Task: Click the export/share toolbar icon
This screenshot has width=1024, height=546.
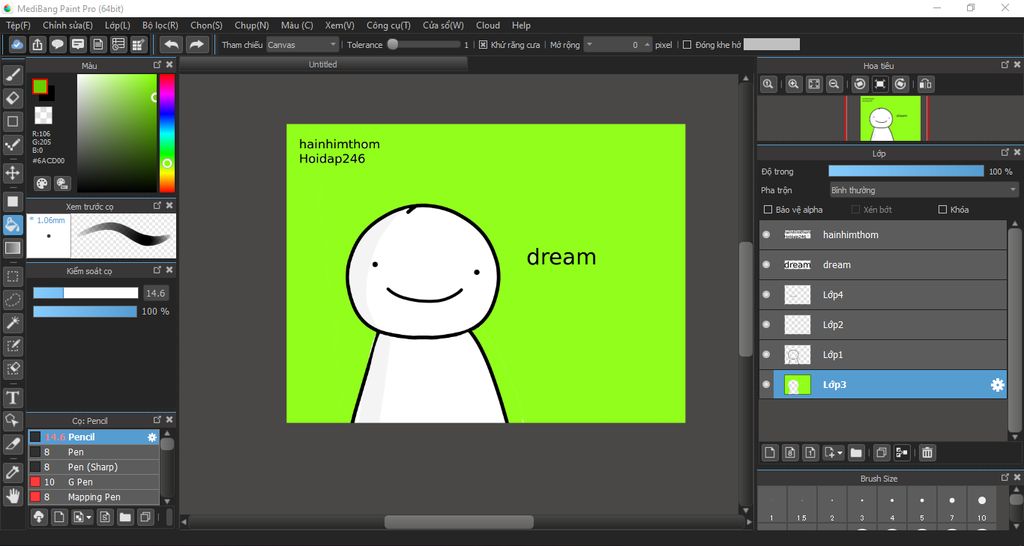Action: point(37,44)
